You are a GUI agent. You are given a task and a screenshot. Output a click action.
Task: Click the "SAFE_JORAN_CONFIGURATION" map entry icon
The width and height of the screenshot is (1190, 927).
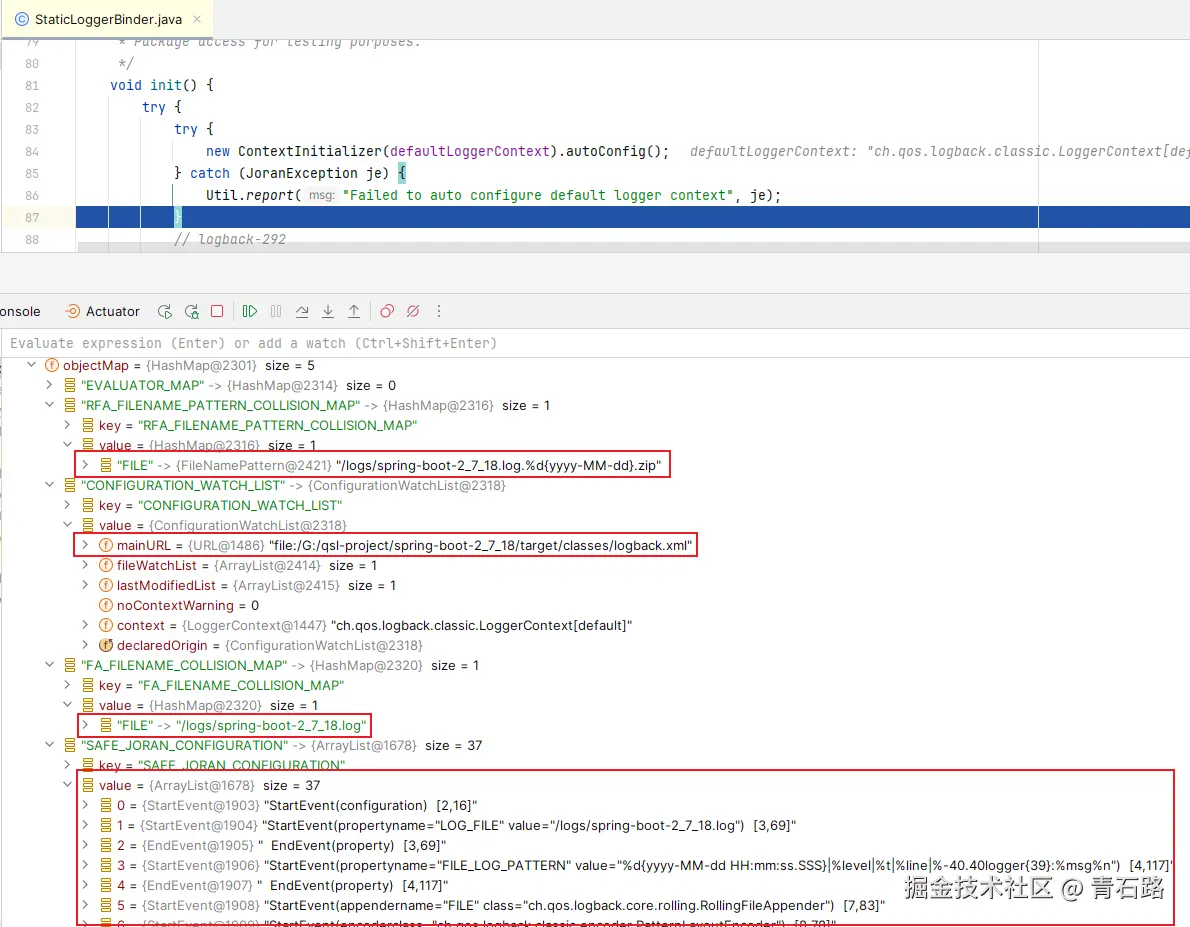(70, 746)
